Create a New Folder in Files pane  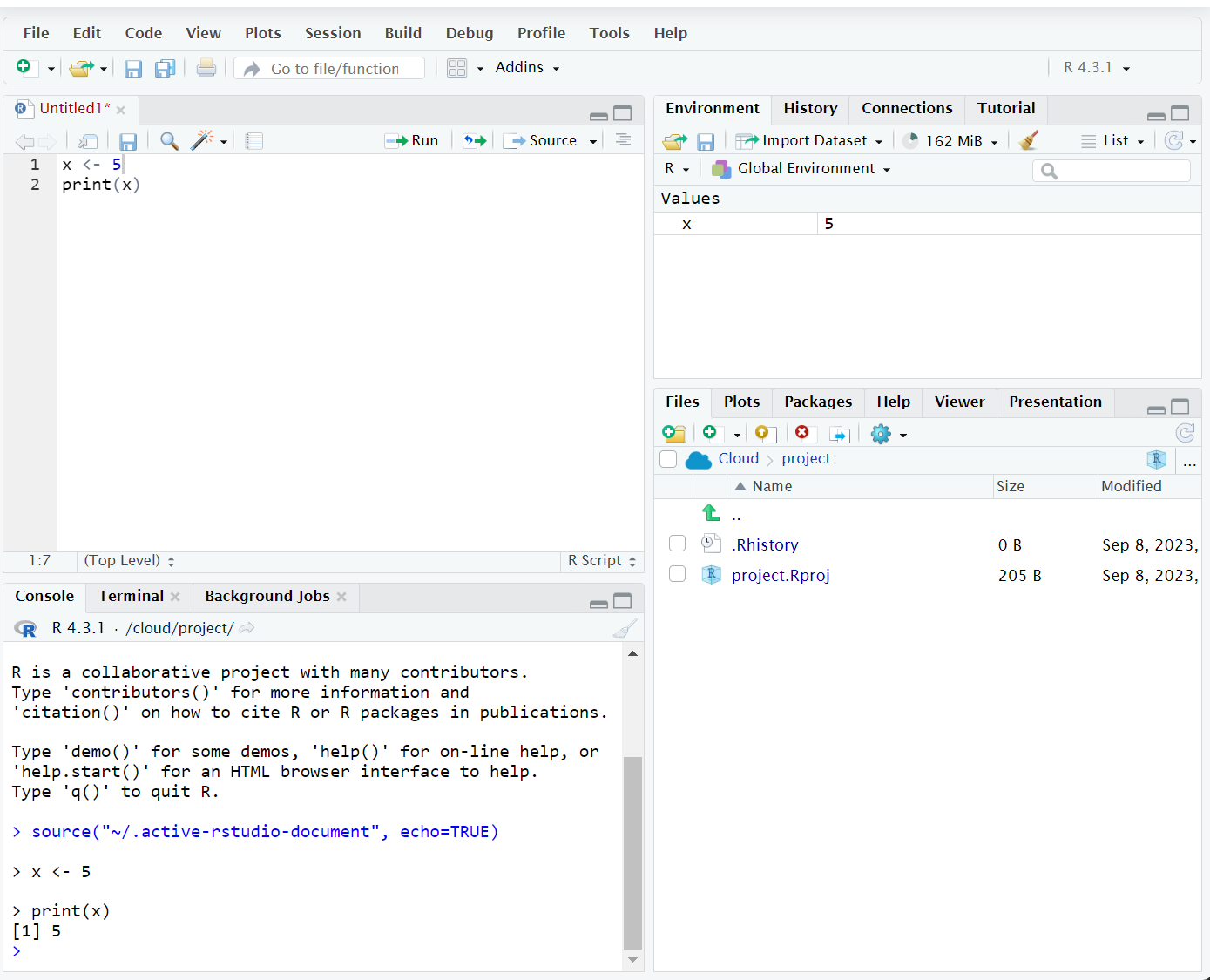[x=674, y=434]
